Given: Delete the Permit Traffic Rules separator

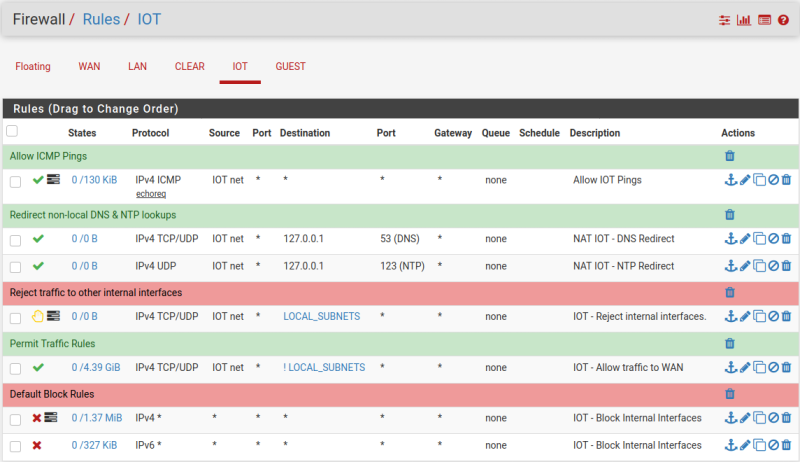Looking at the screenshot, I should click(730, 343).
